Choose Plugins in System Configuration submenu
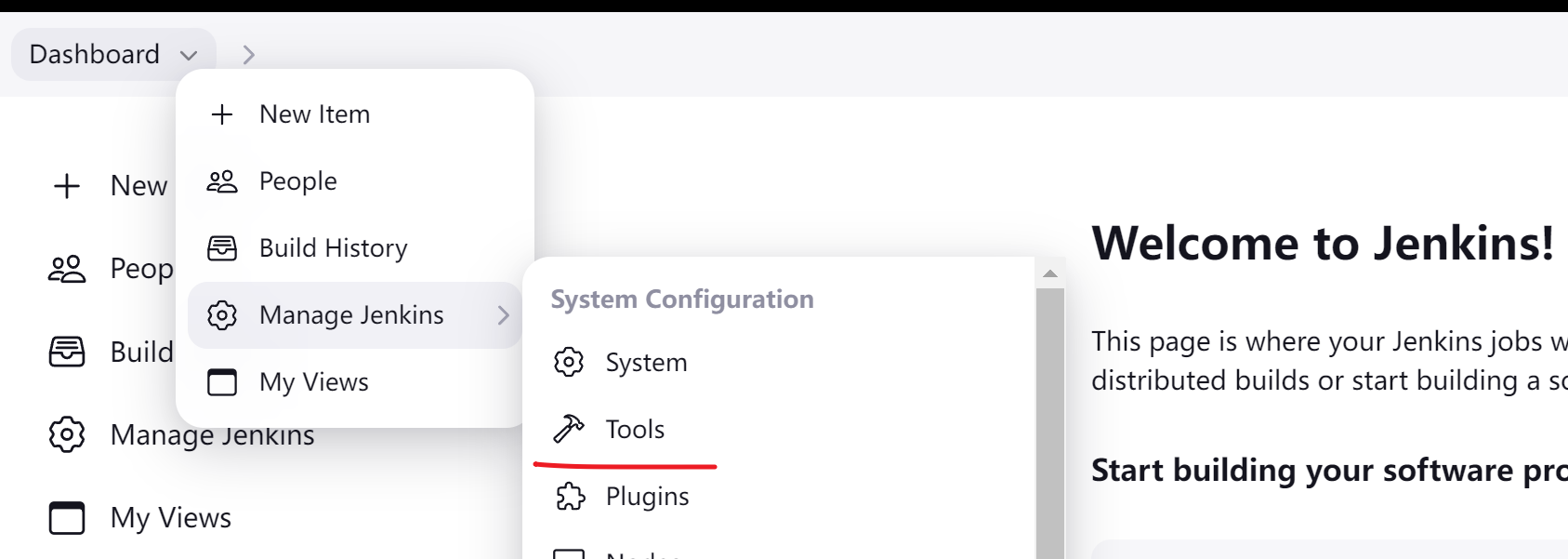The height and width of the screenshot is (559, 1568). pos(648,497)
